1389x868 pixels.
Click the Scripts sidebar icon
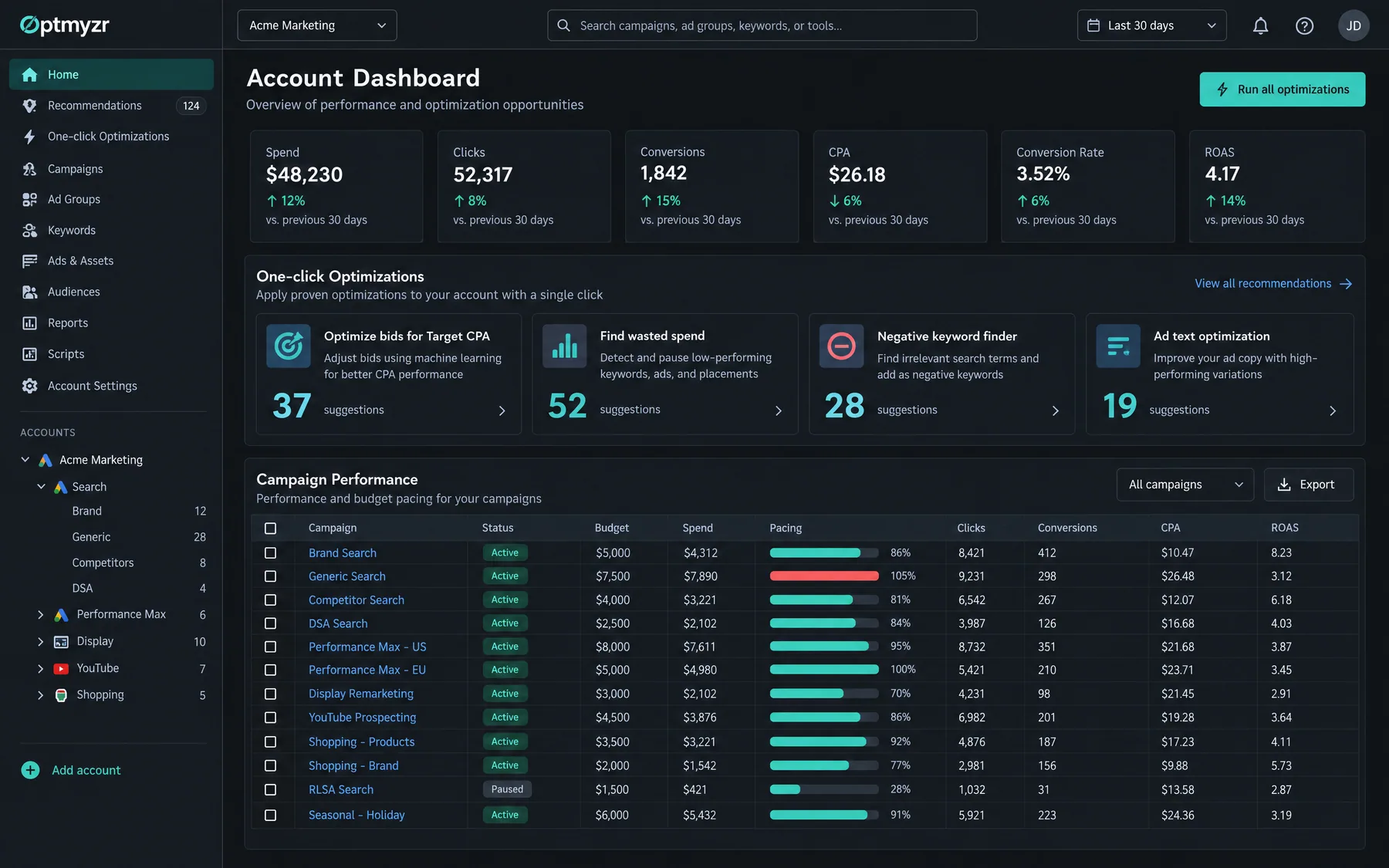pyautogui.click(x=30, y=354)
